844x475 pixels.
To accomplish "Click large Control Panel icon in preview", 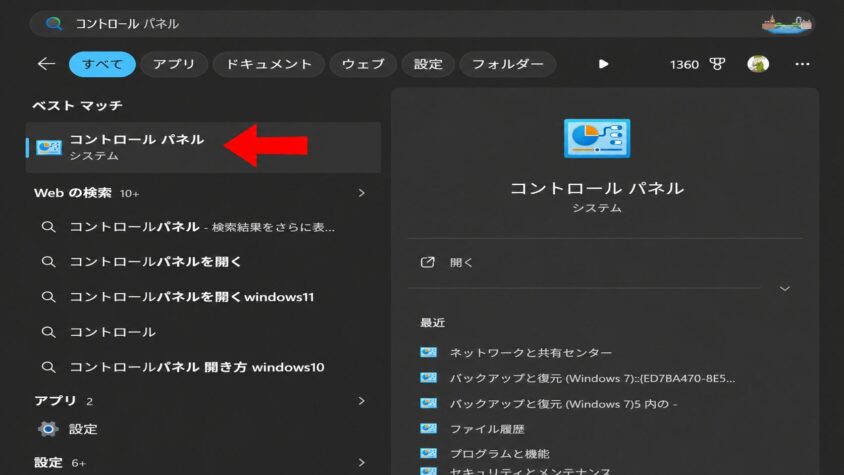I will (597, 138).
